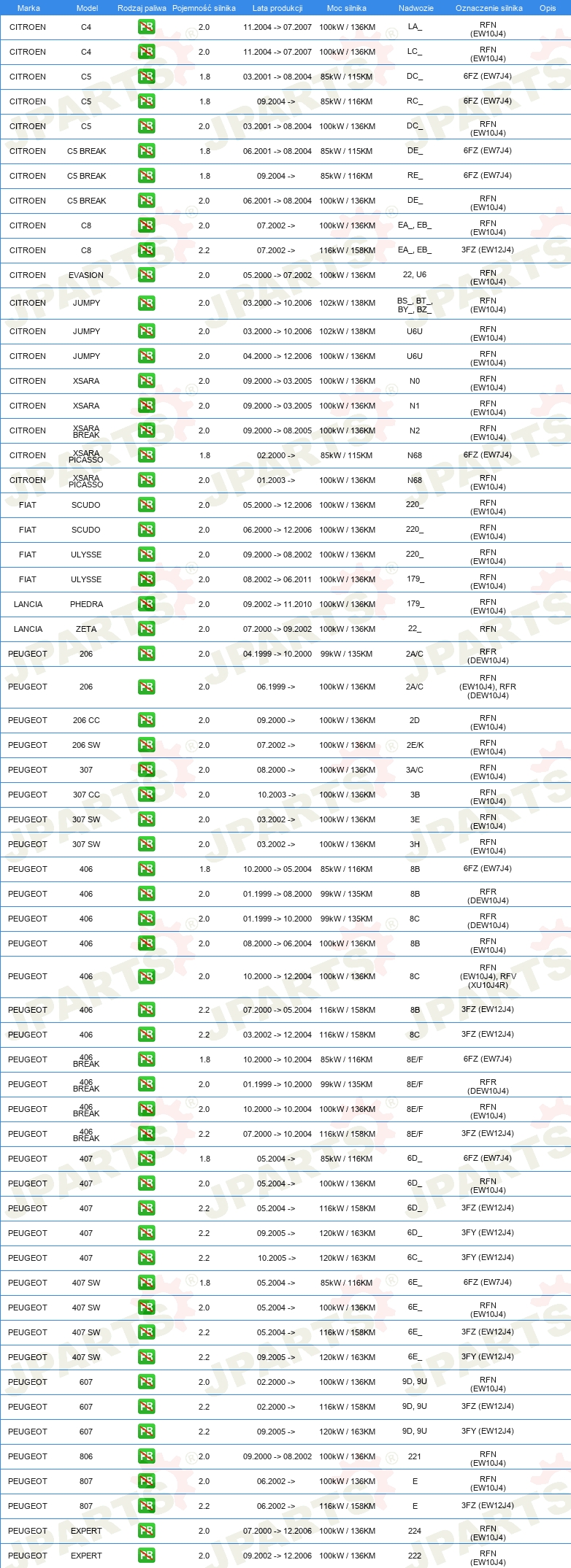Click the fuel icon for Peugeot 307 SW 3E
Screen dimensions: 571x1568
(146, 819)
